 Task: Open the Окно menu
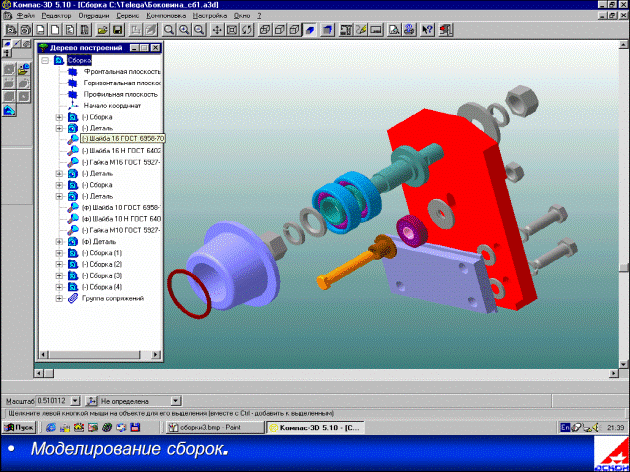242,16
